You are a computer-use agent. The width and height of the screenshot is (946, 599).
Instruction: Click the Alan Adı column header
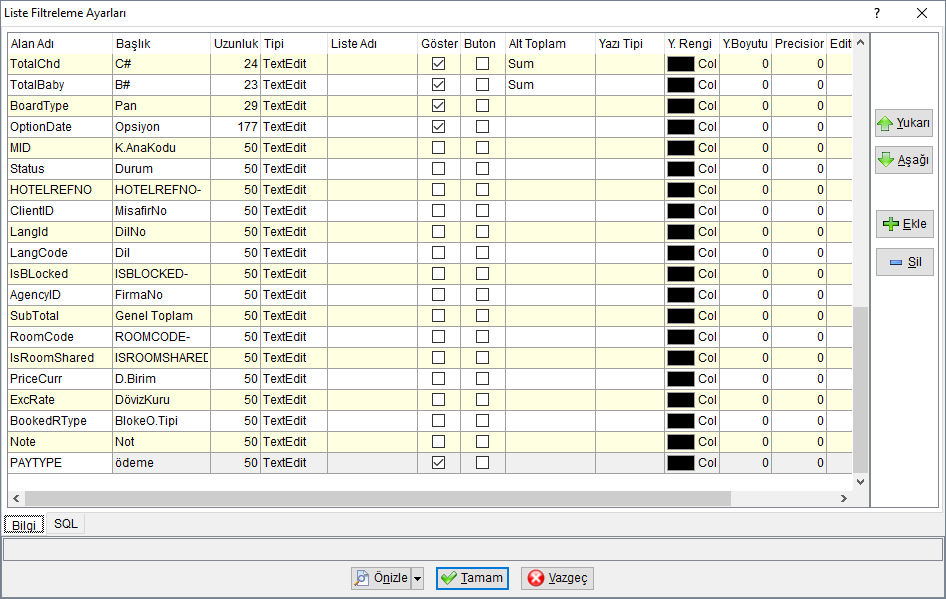pyautogui.click(x=60, y=43)
